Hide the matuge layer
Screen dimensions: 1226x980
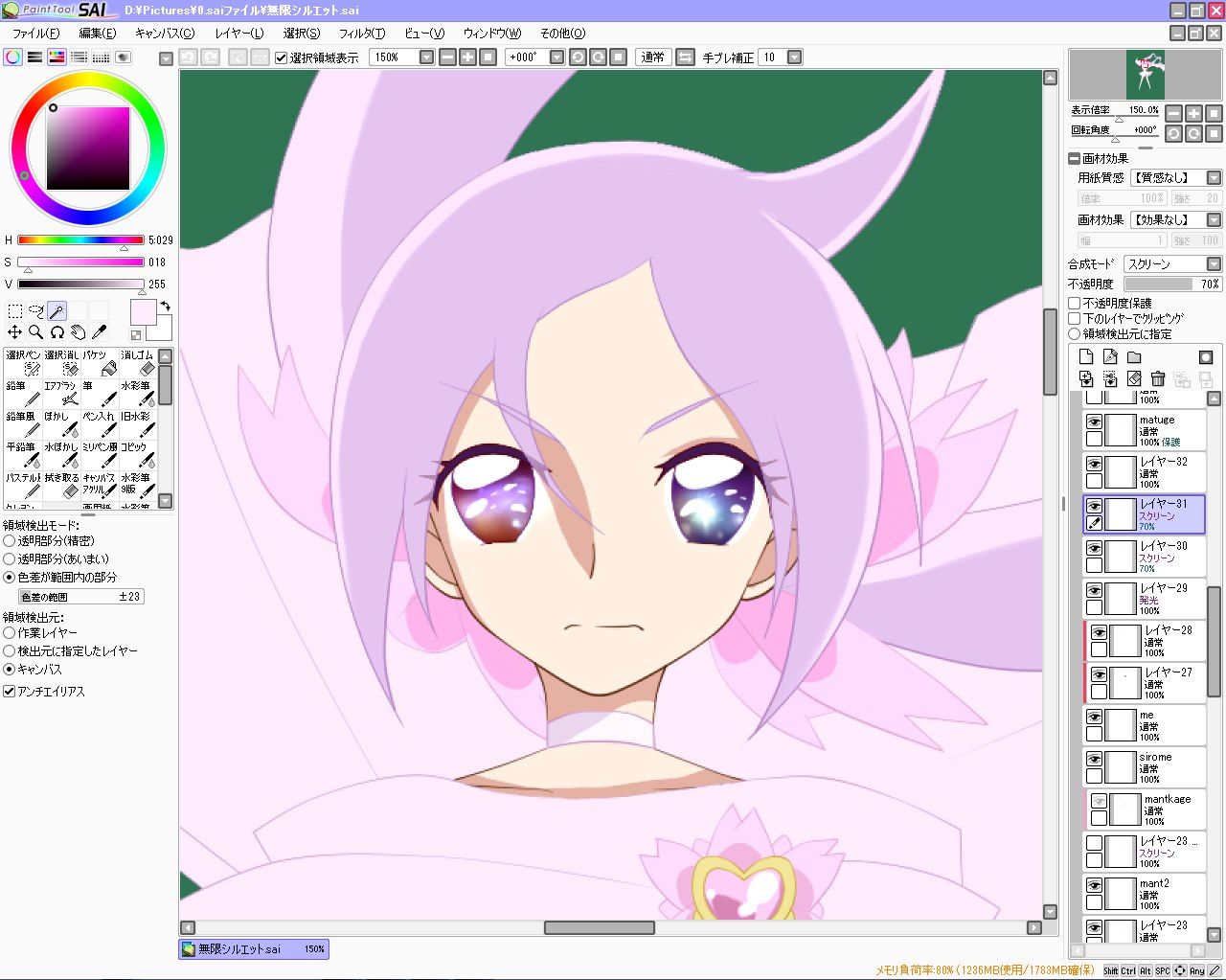pos(1094,422)
